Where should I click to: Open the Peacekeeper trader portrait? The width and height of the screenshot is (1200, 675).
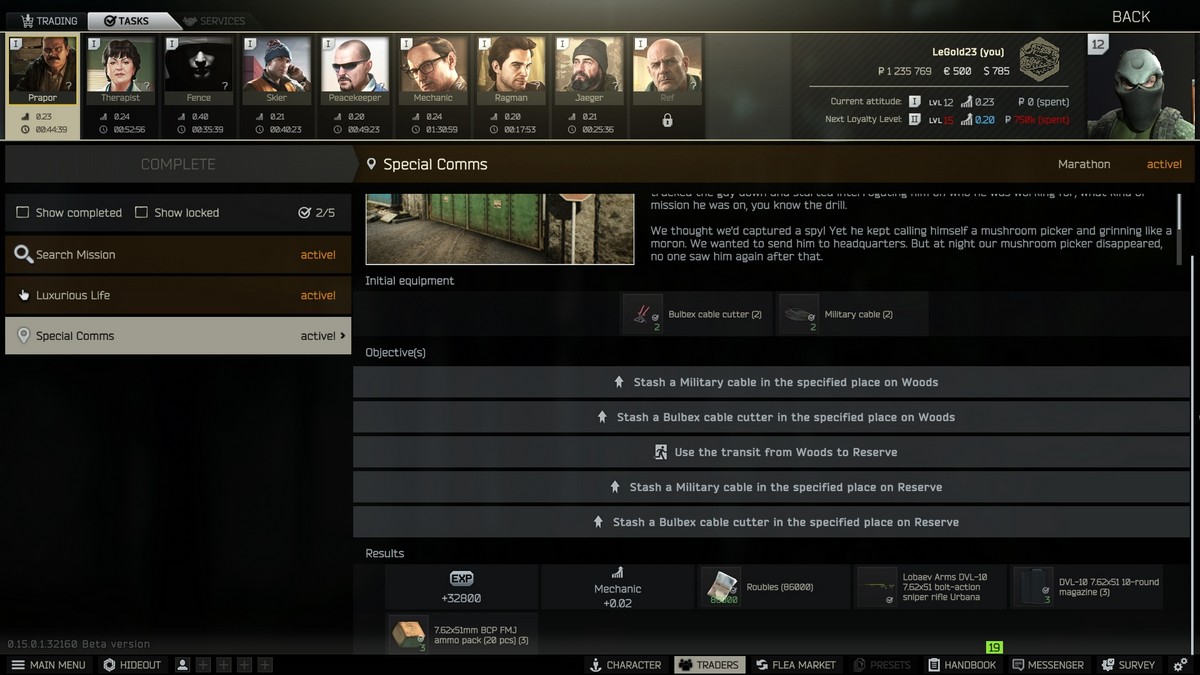(x=355, y=72)
